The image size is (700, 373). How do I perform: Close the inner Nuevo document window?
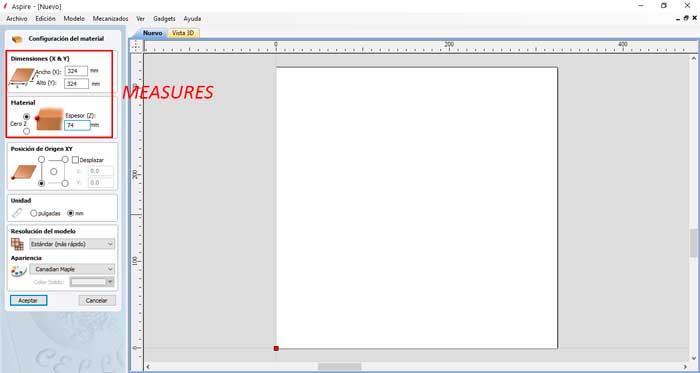coord(695,18)
